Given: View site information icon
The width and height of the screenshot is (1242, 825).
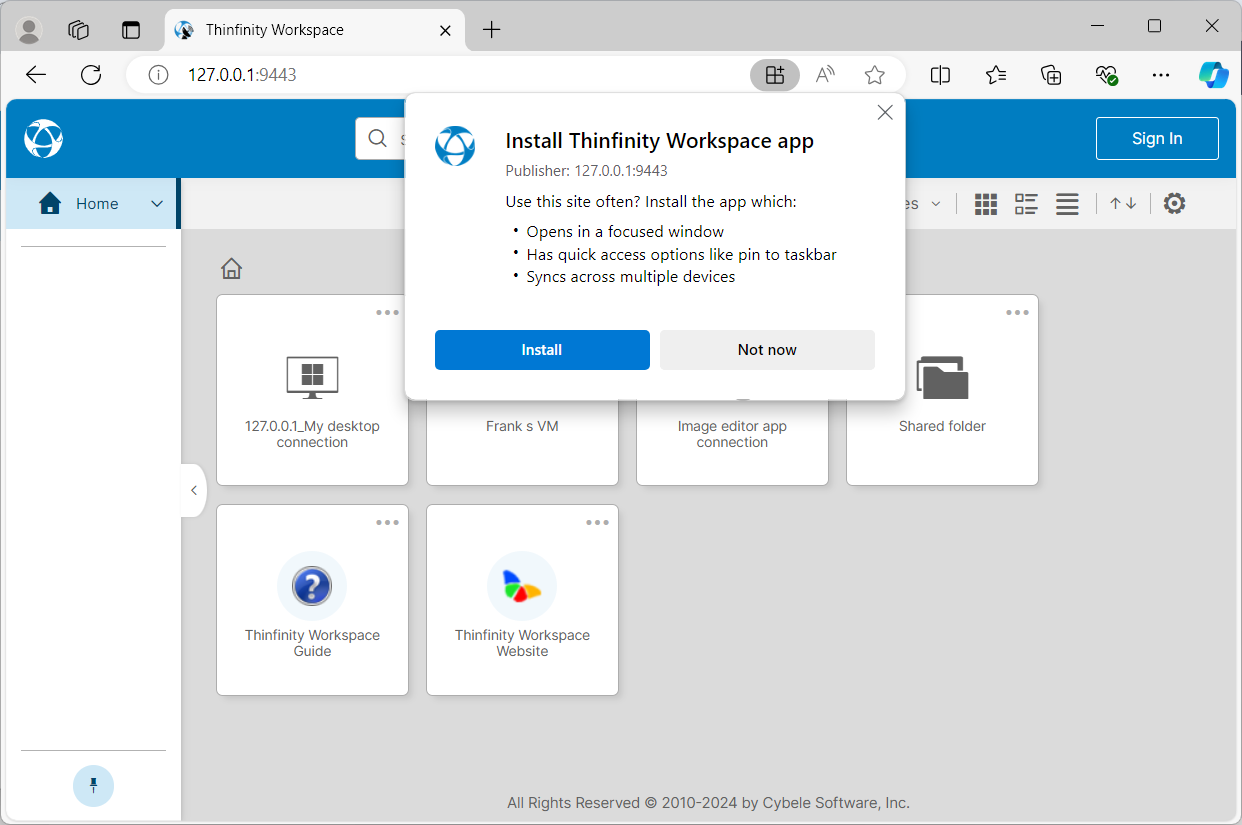Looking at the screenshot, I should [157, 75].
